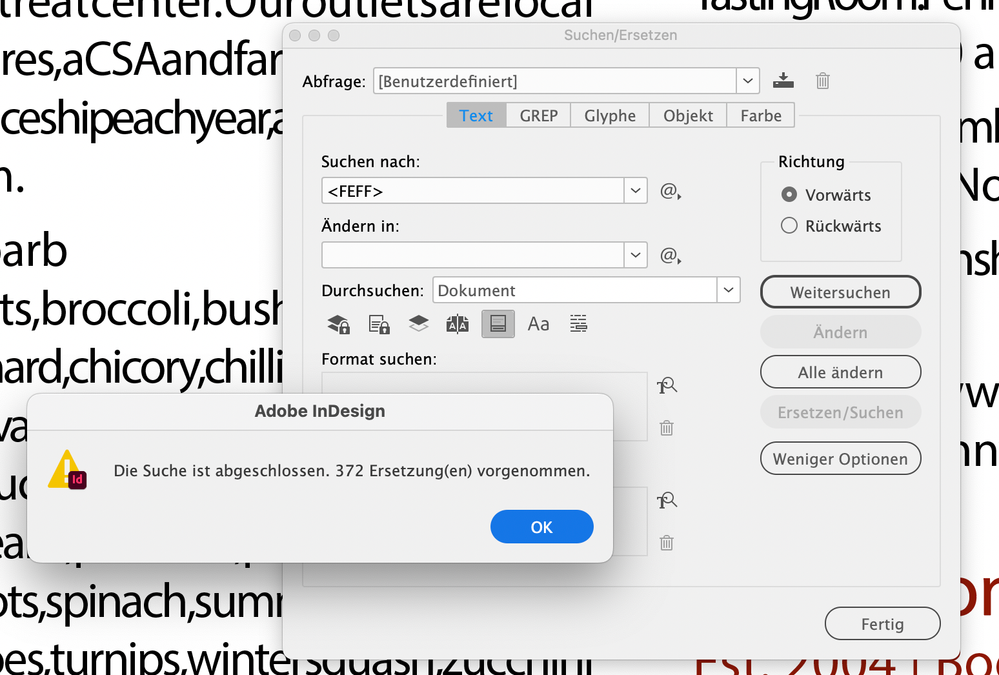
Task: Switch to the Objekt tab
Action: [688, 115]
